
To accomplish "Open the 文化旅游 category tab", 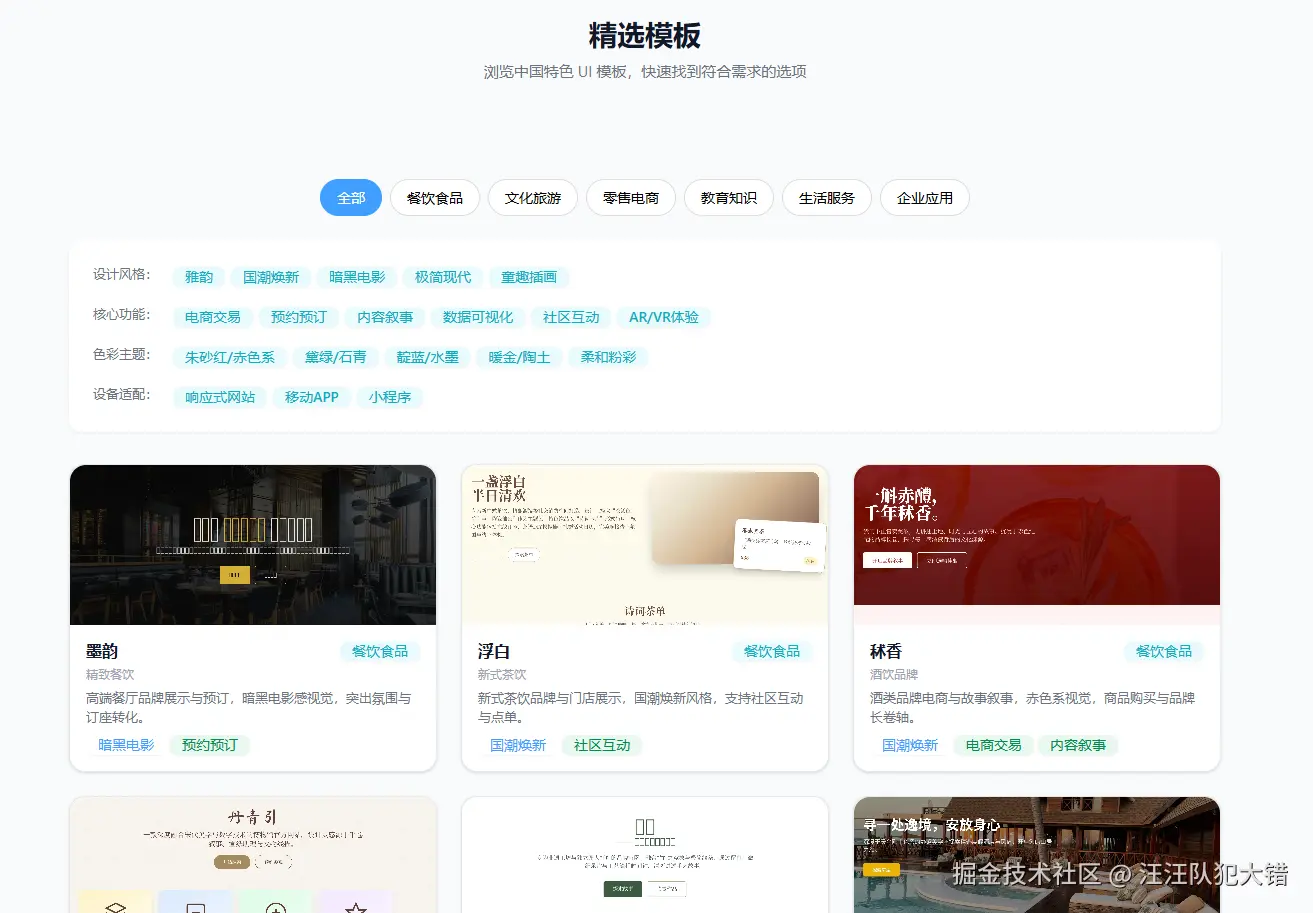I will [x=532, y=197].
